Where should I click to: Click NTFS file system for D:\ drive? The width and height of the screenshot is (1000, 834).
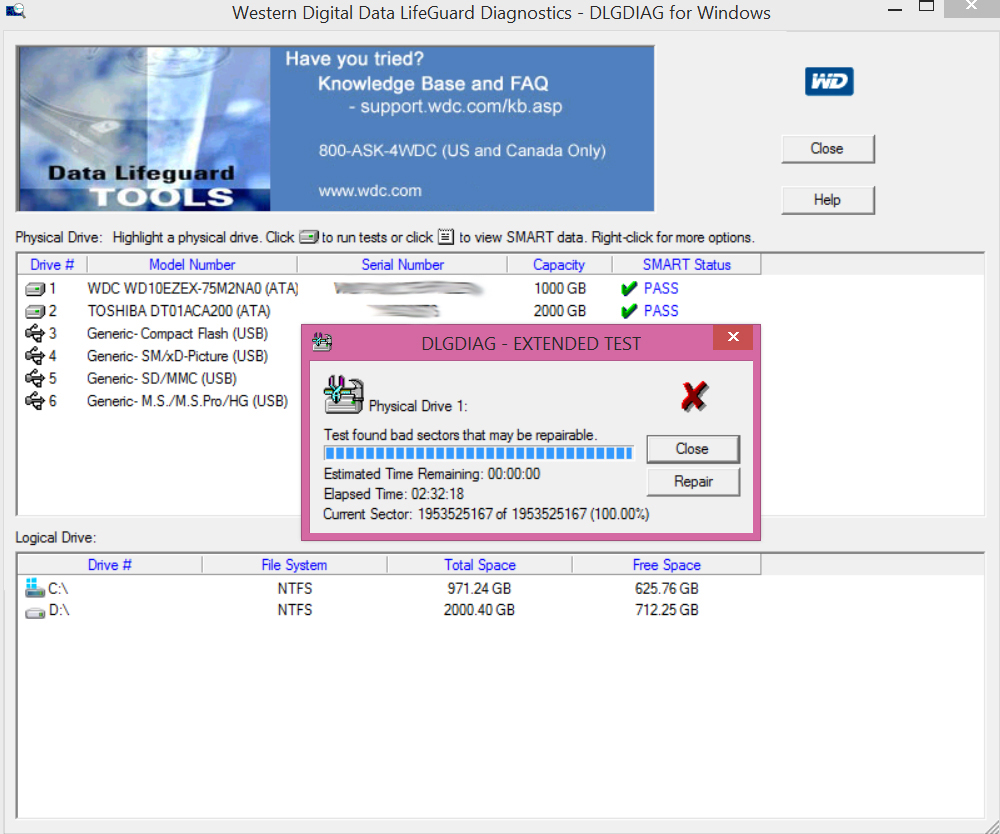tap(295, 610)
